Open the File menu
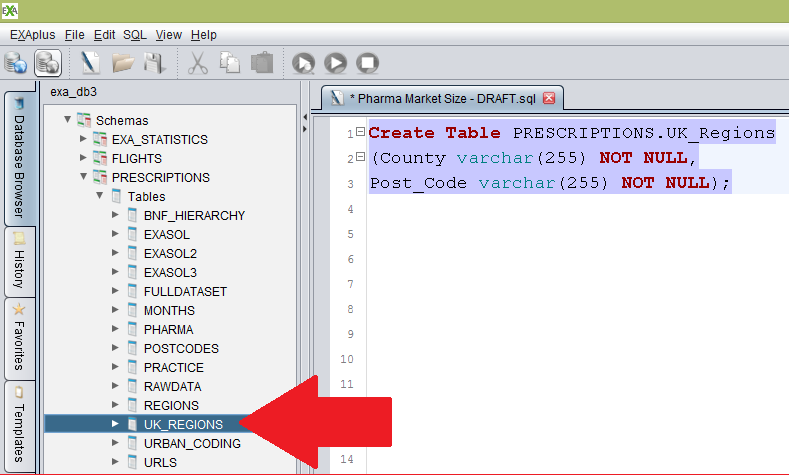The image size is (789, 475). 74,35
